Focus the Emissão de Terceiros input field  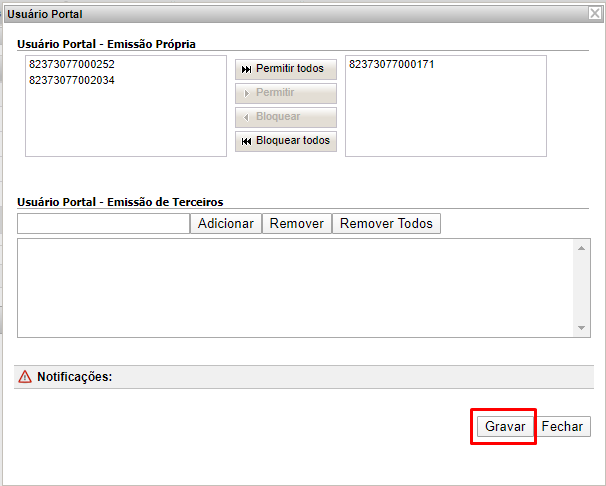[x=104, y=224]
